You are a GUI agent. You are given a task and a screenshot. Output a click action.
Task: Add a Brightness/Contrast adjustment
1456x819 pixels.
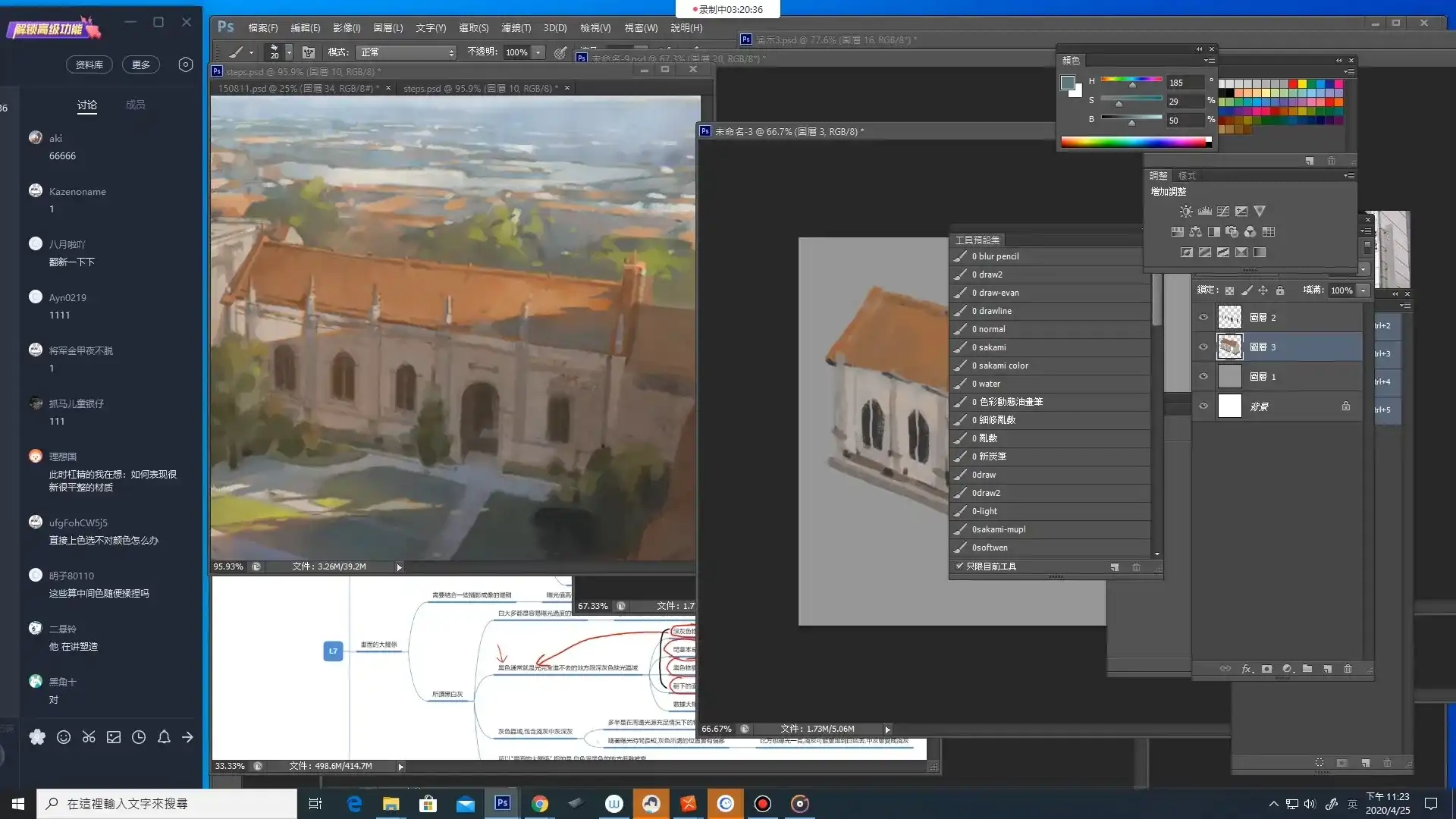pos(1186,212)
